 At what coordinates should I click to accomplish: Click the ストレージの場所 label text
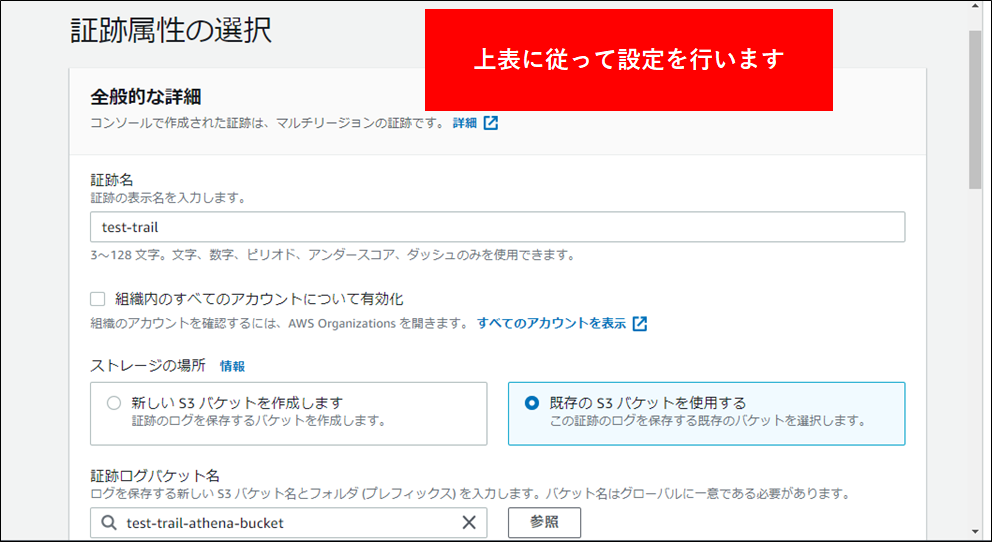pos(148,366)
